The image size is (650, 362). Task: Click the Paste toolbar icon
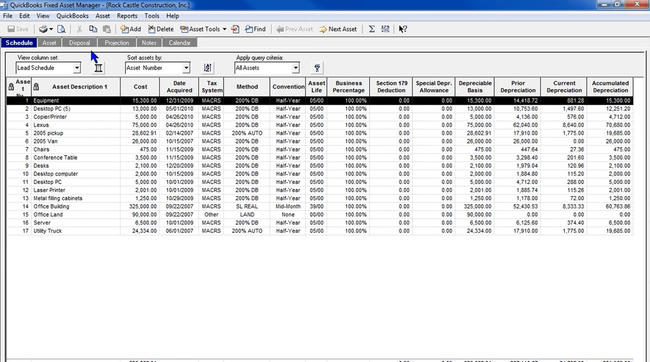click(x=107, y=29)
